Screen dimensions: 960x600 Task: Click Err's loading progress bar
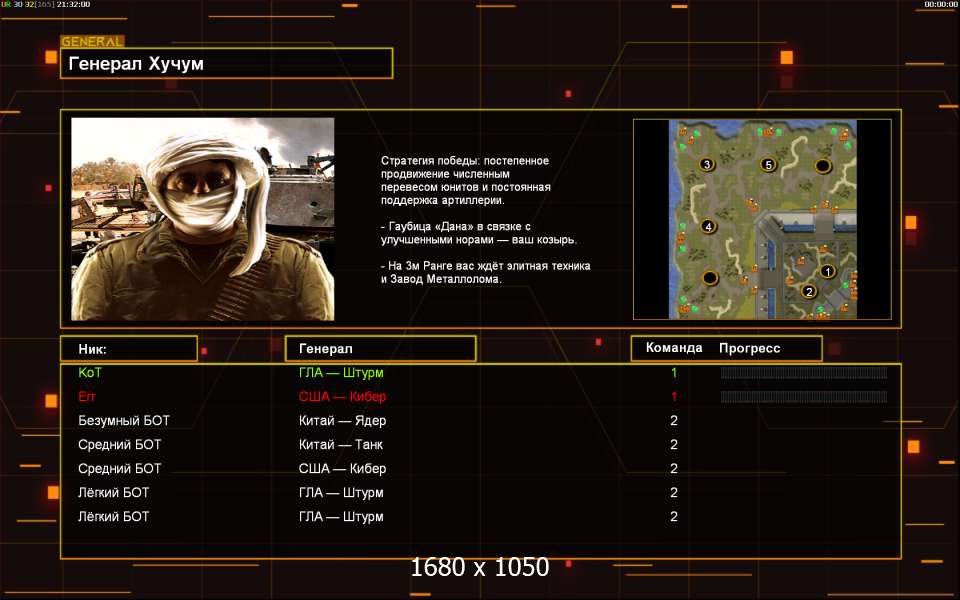coord(804,397)
